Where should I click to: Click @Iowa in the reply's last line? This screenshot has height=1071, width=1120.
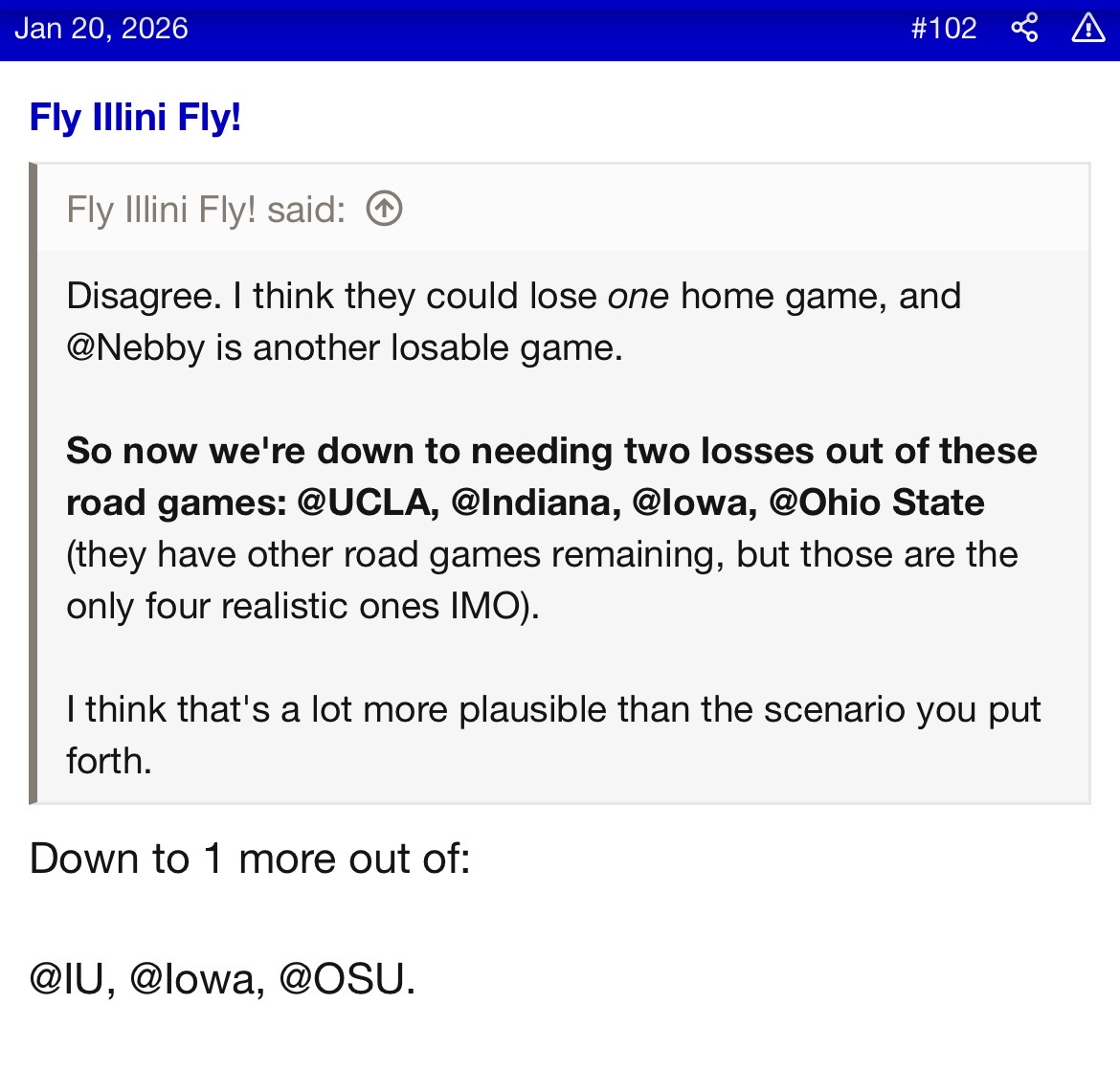pyautogui.click(x=196, y=979)
